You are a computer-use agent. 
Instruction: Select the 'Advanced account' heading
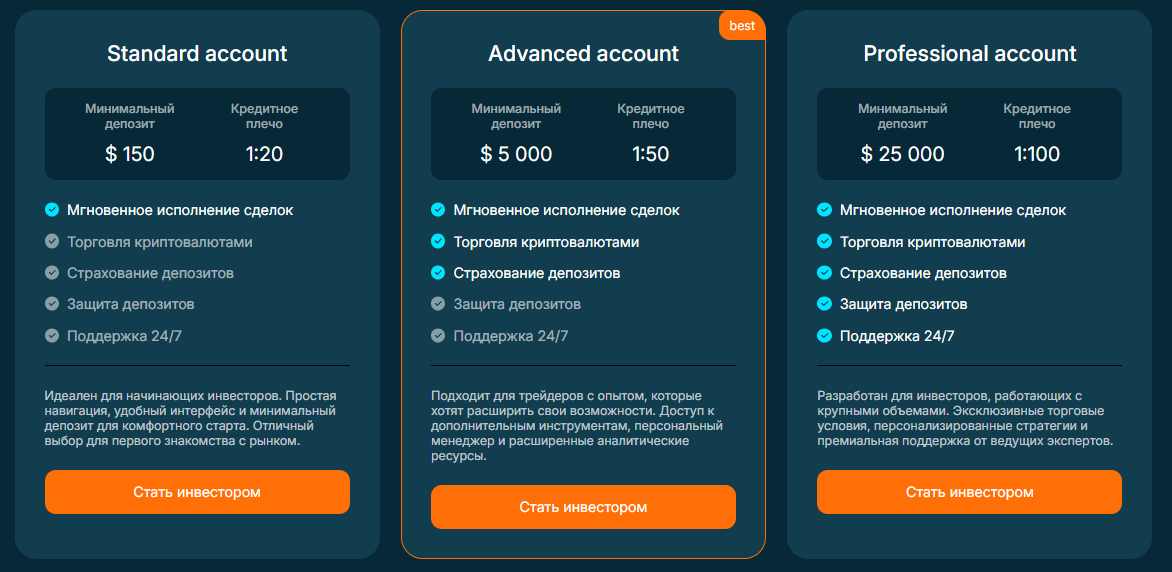click(x=583, y=54)
